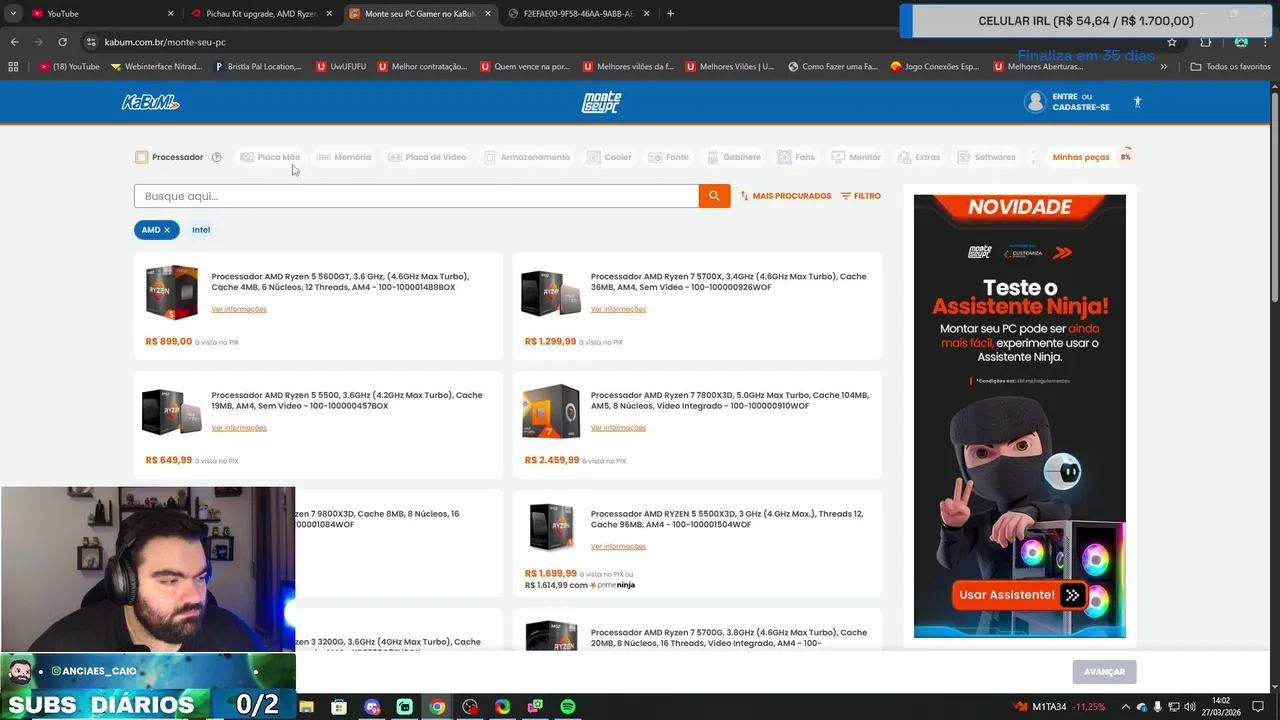Open the Todos os favoritos folder
This screenshot has width=1280, height=720.
point(1230,66)
